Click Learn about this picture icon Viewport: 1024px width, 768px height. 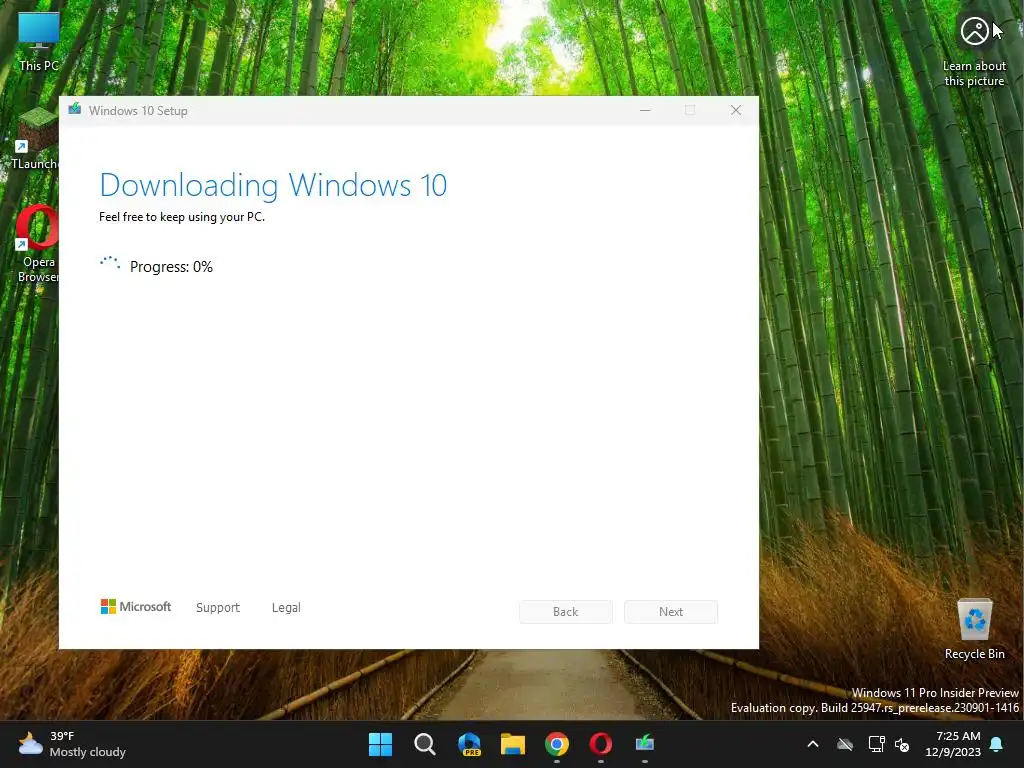974,31
